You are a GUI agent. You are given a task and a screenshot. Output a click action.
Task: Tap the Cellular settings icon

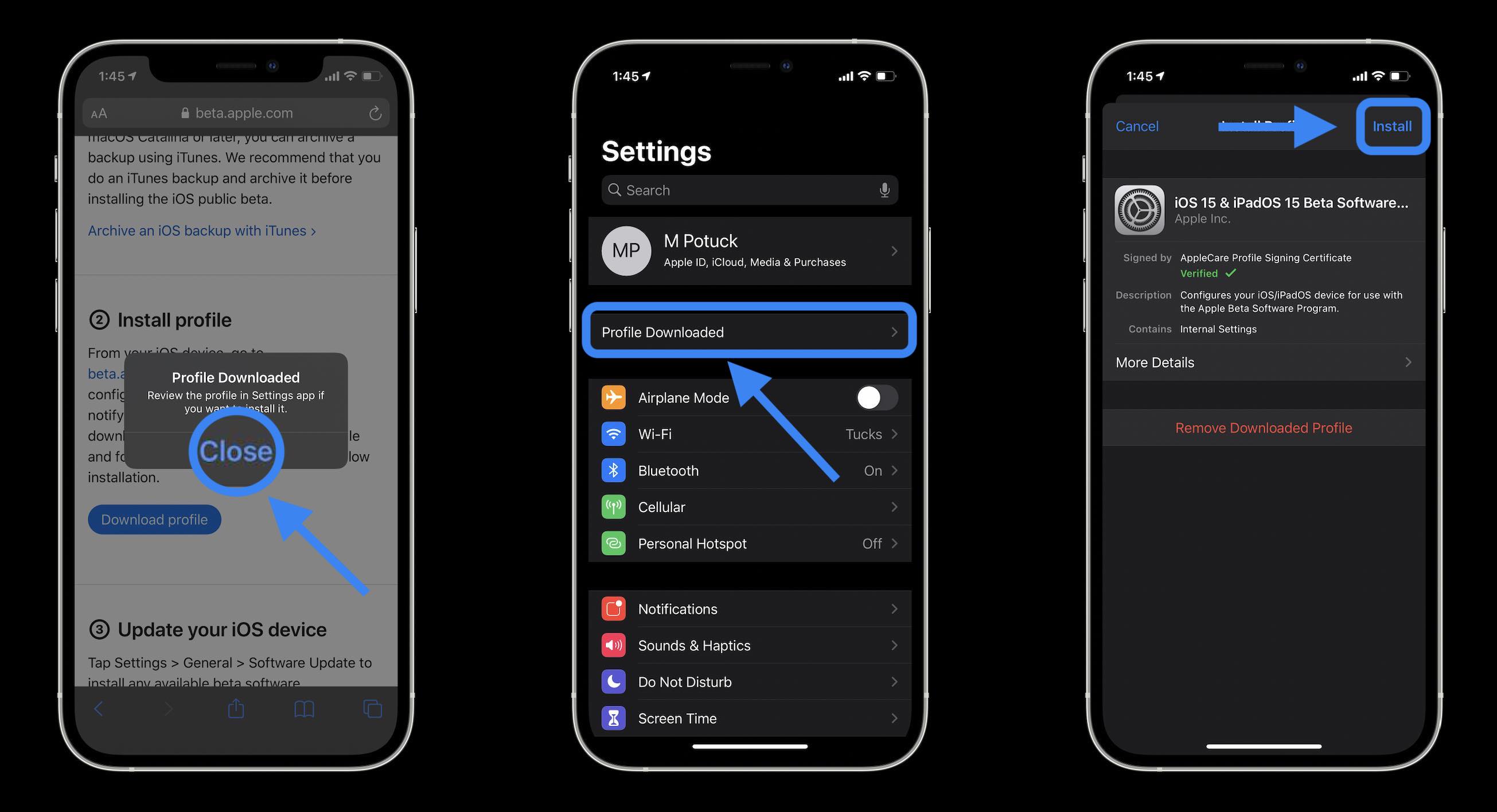tap(613, 506)
